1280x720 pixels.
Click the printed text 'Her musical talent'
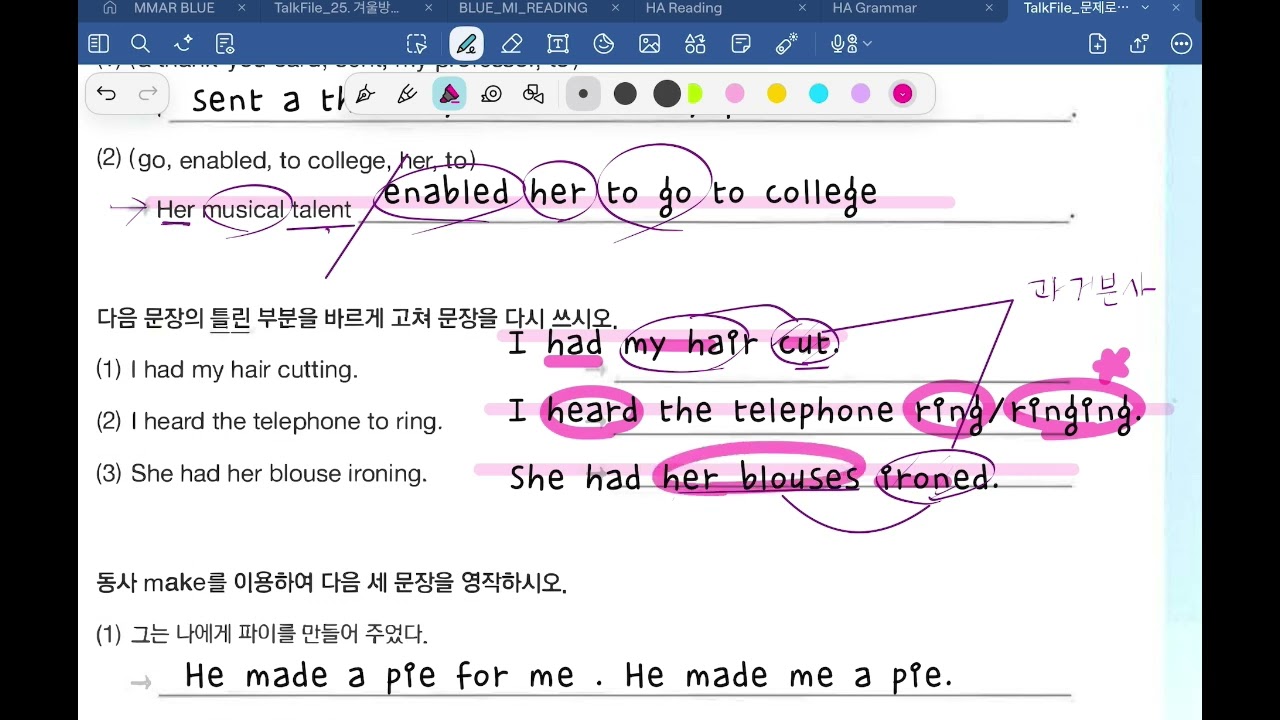[254, 210]
